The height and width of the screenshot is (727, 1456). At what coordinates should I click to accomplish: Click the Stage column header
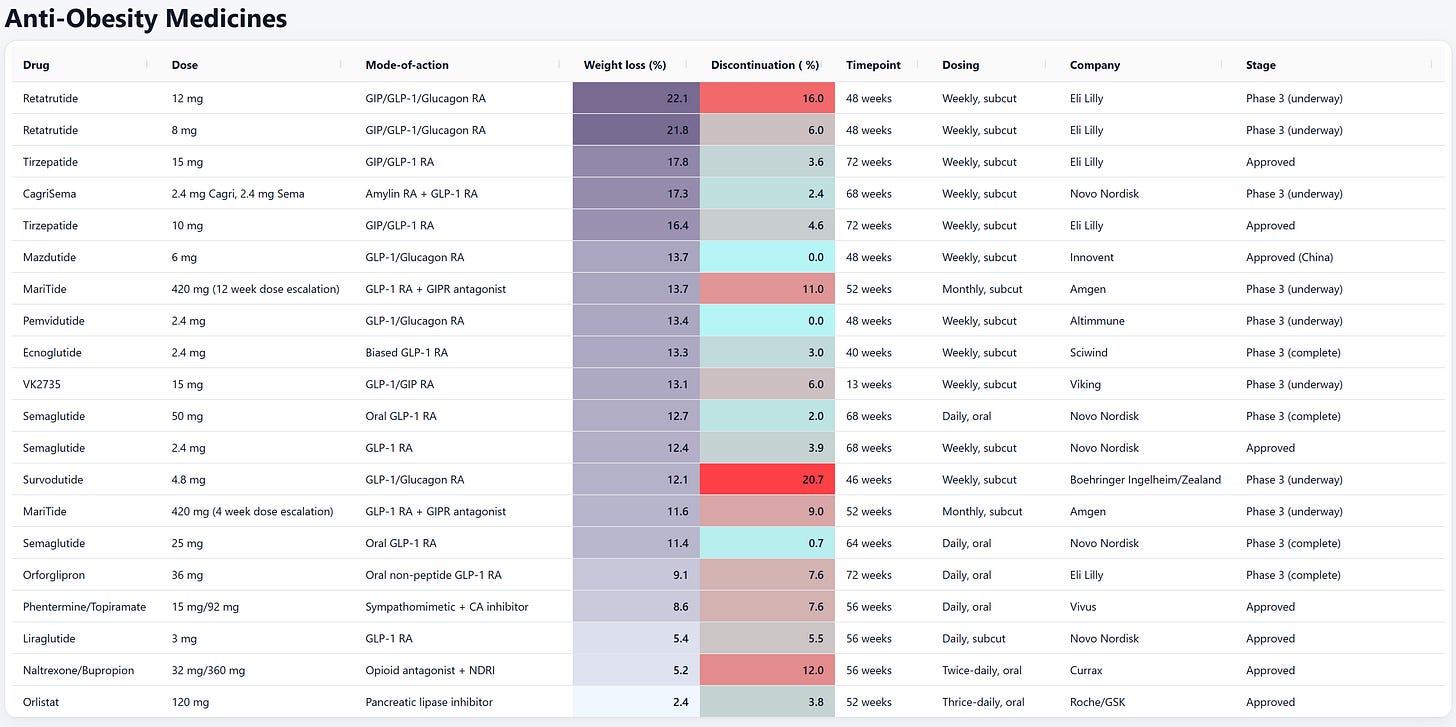[x=1261, y=65]
